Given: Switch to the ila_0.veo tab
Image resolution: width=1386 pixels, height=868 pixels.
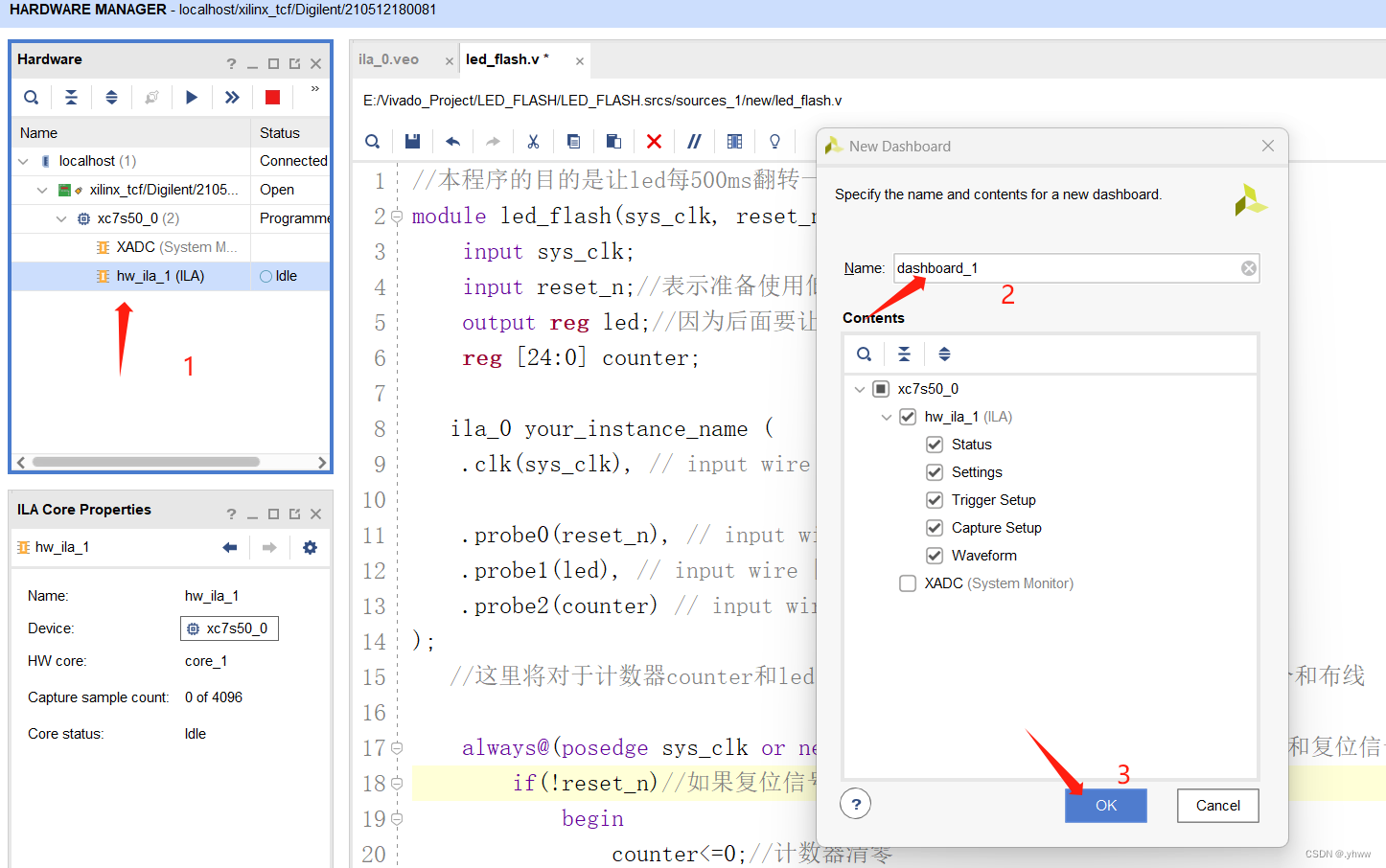Looking at the screenshot, I should pos(389,59).
